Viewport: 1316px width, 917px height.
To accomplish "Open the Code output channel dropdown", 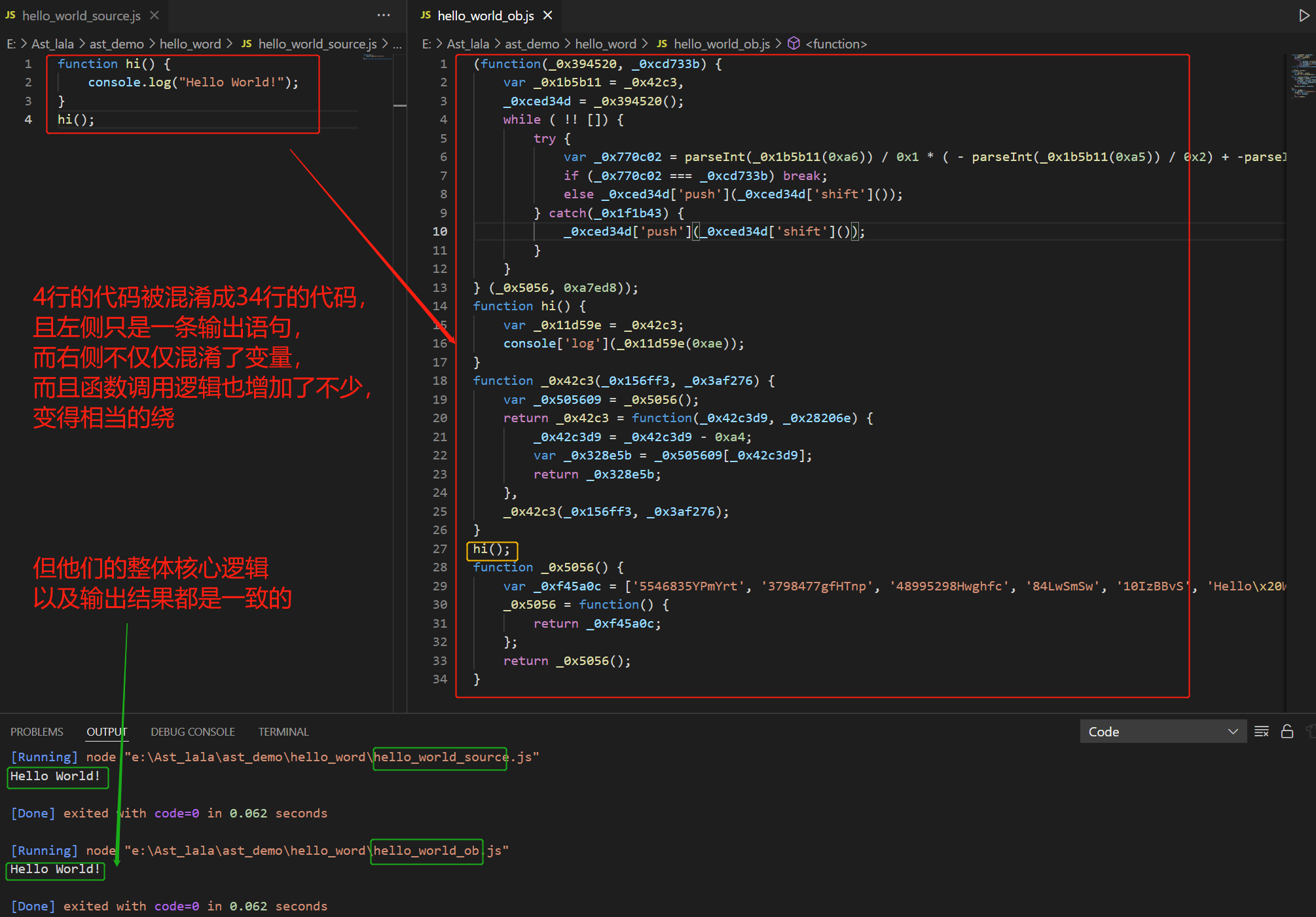I will (x=1163, y=731).
